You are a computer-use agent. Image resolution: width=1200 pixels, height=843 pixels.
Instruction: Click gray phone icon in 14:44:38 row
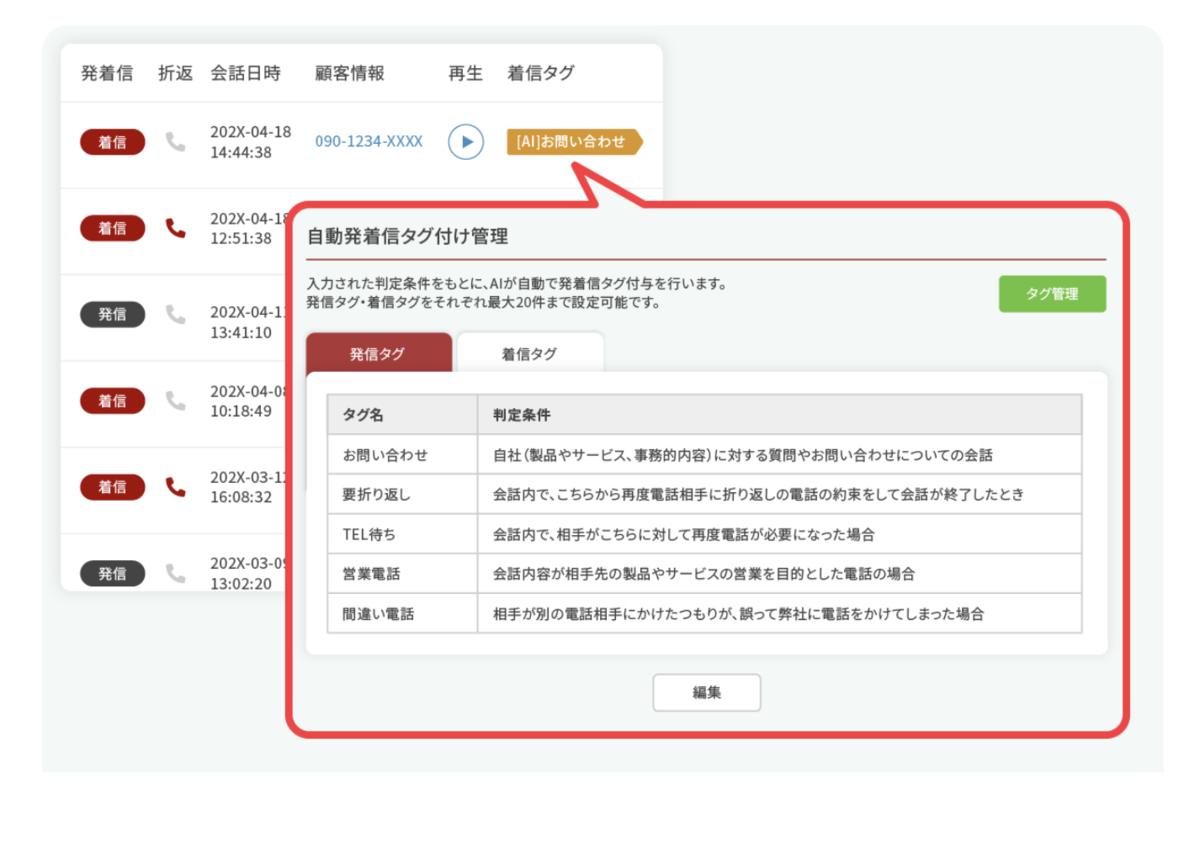pyautogui.click(x=176, y=142)
